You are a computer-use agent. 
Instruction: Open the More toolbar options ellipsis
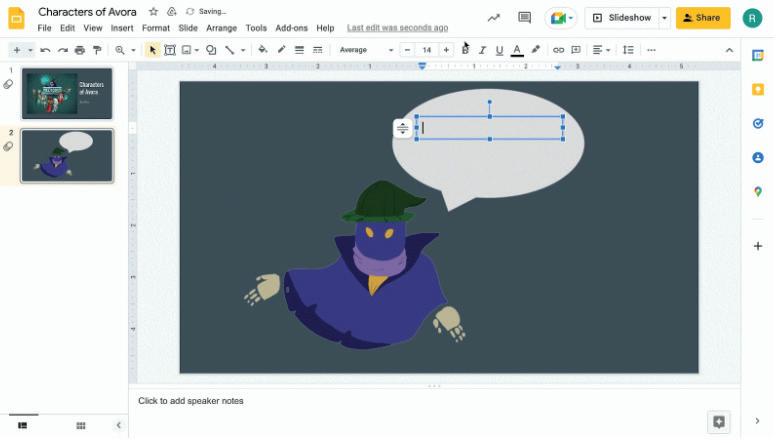point(651,50)
